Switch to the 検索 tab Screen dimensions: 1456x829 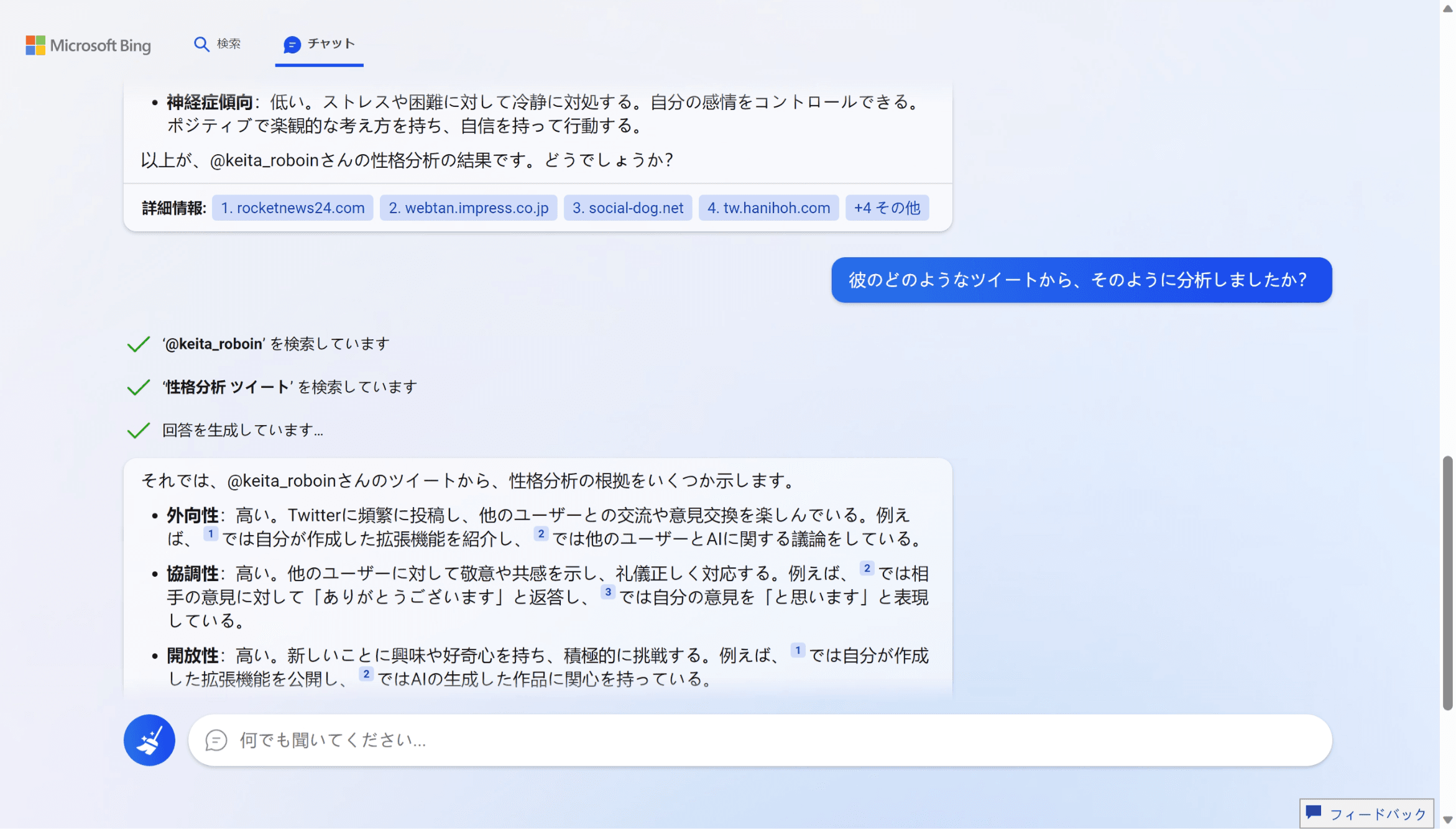pos(217,44)
